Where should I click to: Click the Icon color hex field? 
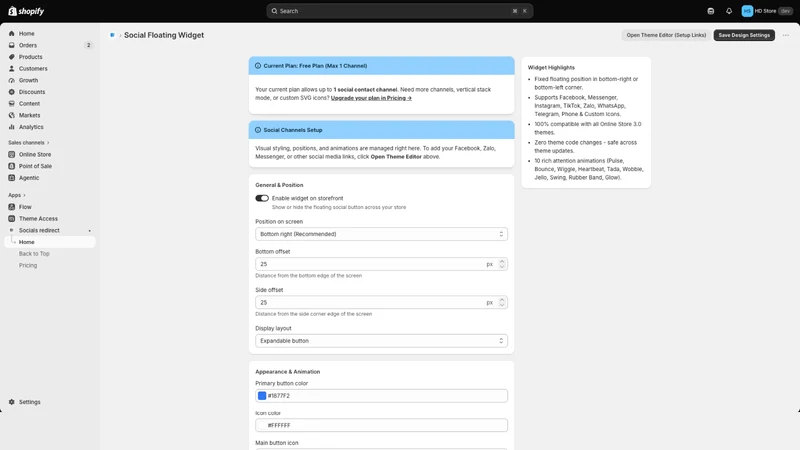(x=381, y=426)
